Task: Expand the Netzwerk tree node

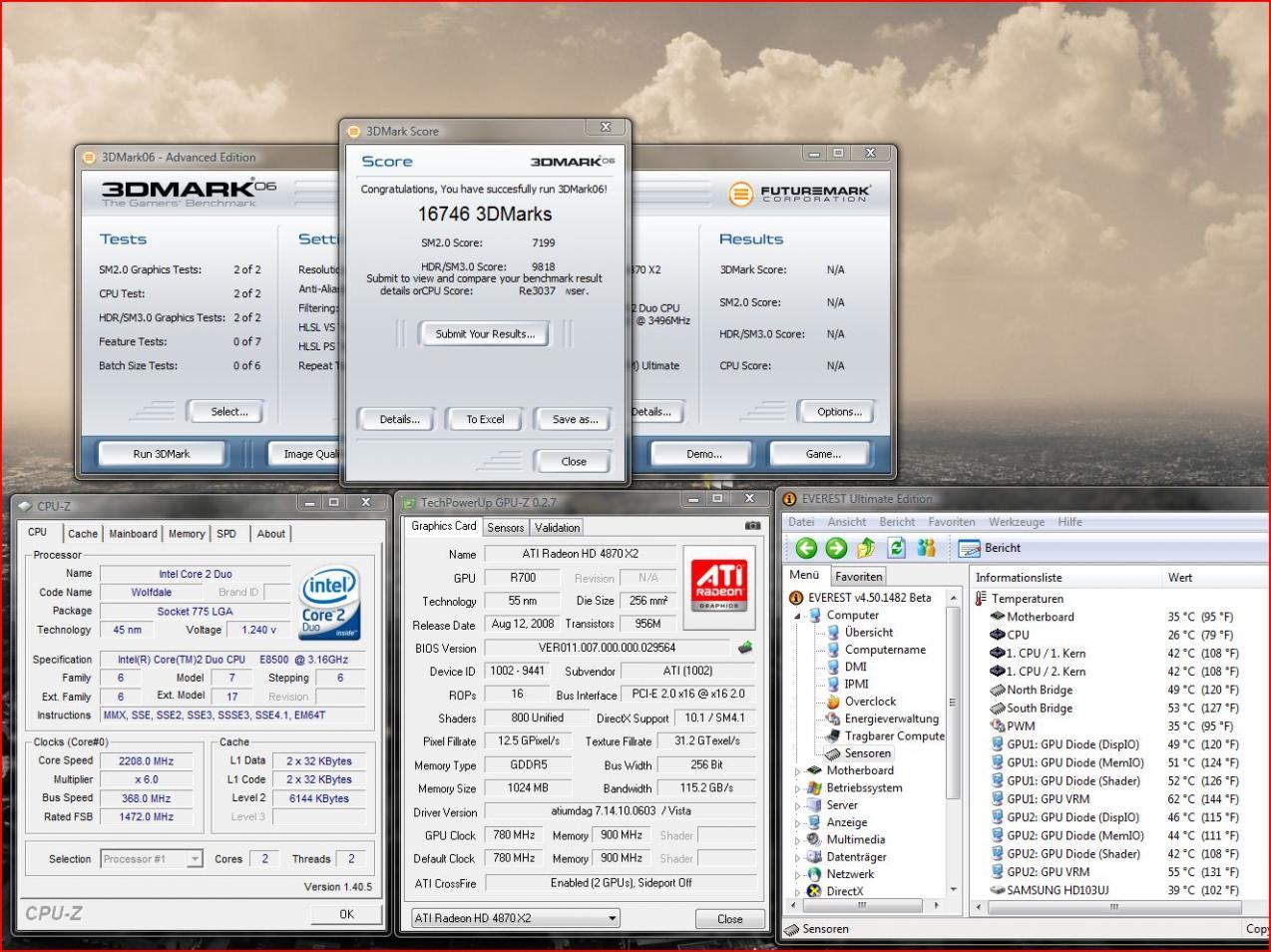Action: point(798,874)
